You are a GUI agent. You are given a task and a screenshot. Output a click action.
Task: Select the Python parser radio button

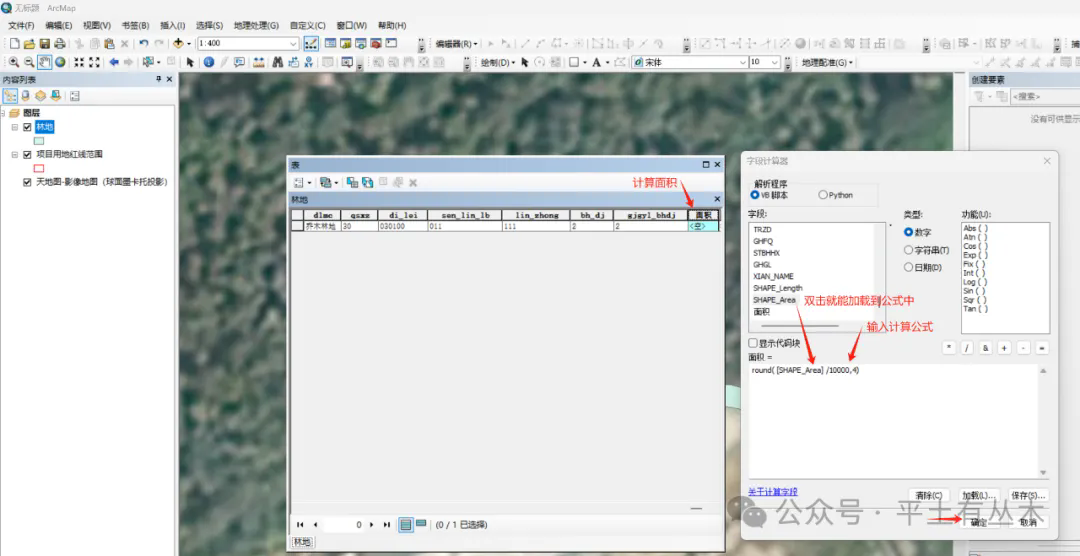click(823, 195)
